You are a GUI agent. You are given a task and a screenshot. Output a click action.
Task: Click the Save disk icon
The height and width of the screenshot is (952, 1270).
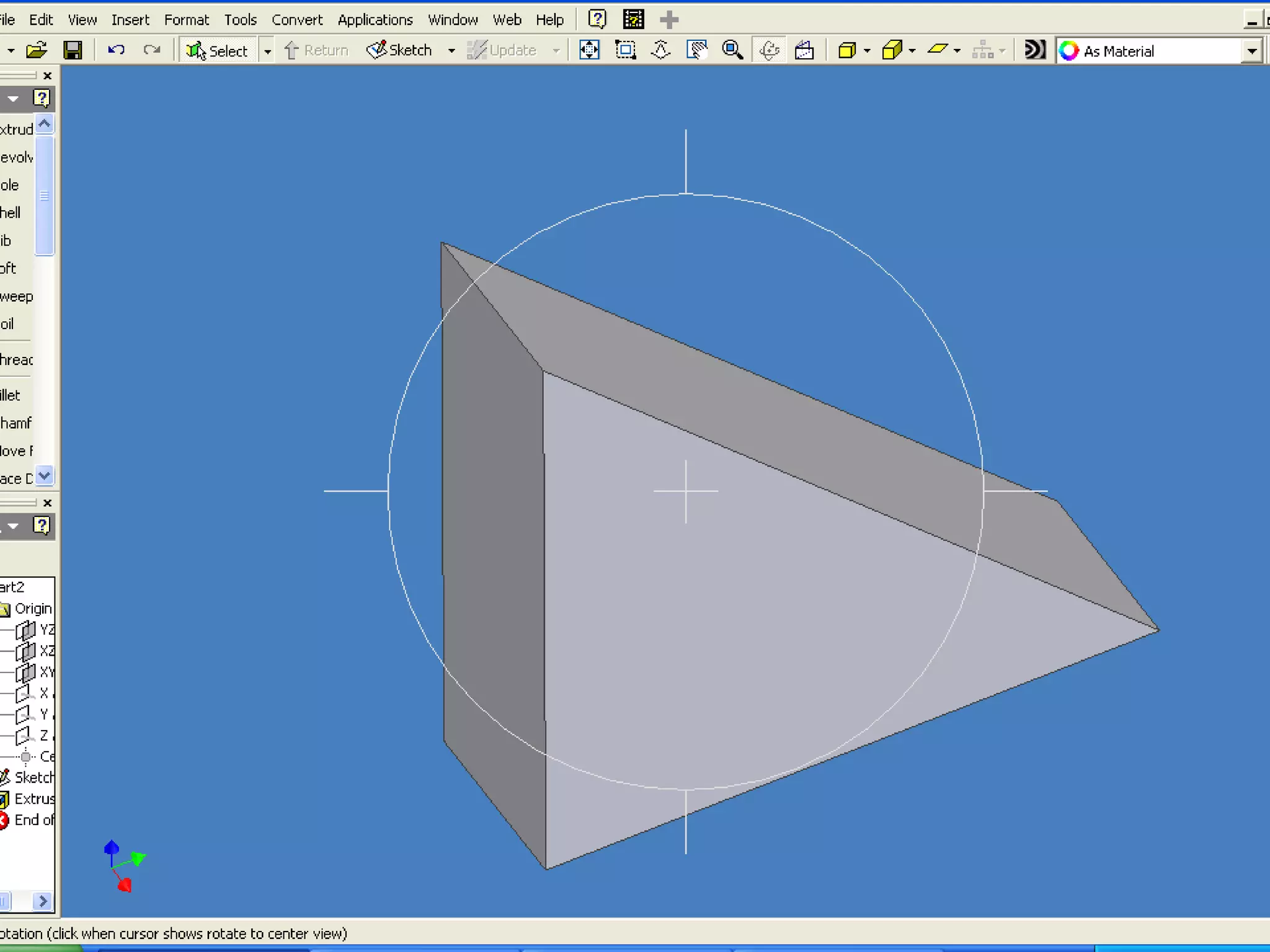73,50
